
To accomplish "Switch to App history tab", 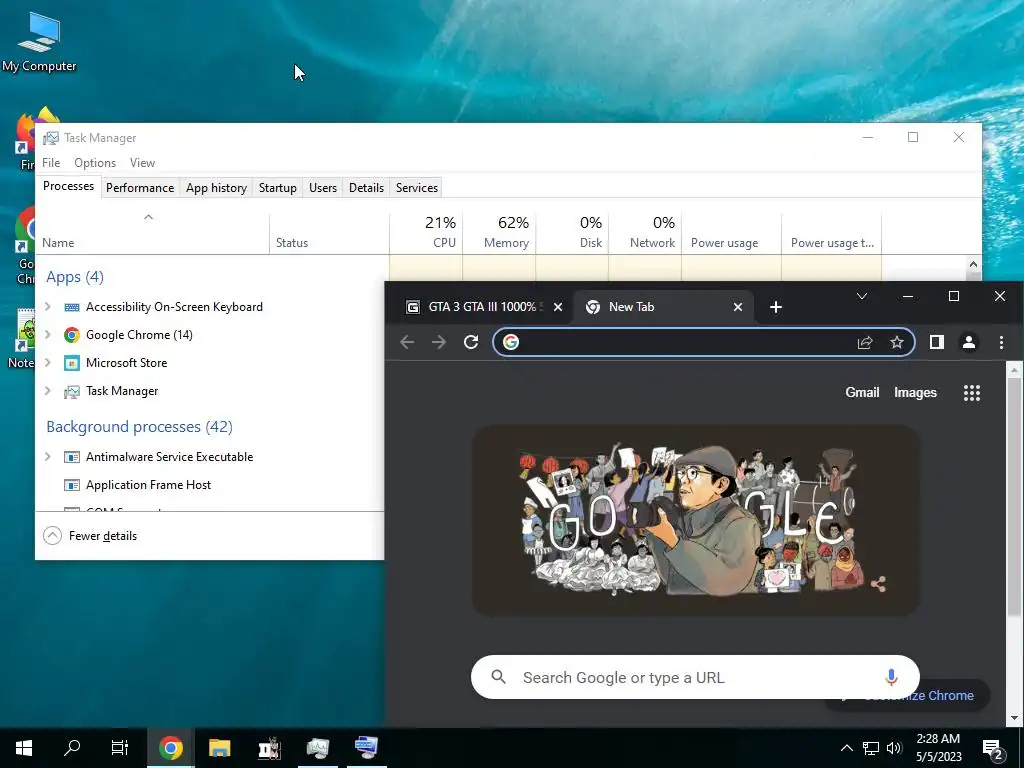I will coord(216,187).
